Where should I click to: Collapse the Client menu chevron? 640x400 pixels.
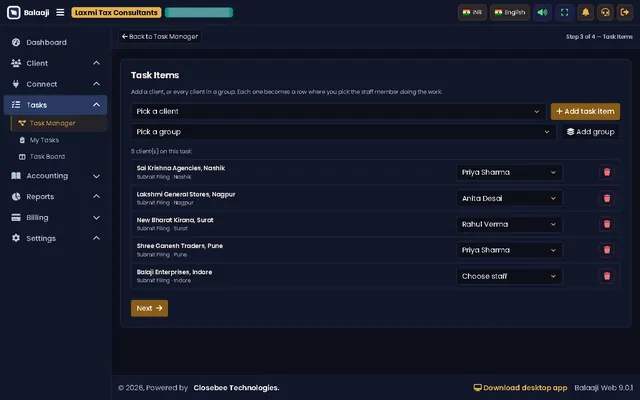(x=96, y=63)
